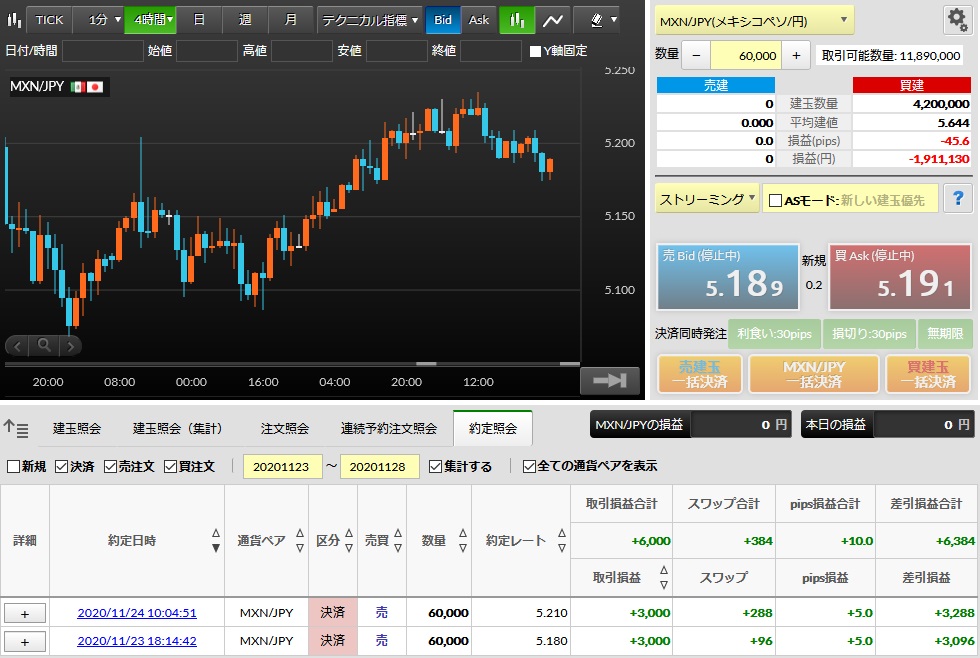Toggle 損切り:30pips setting
Image resolution: width=980 pixels, height=658 pixels.
869,334
